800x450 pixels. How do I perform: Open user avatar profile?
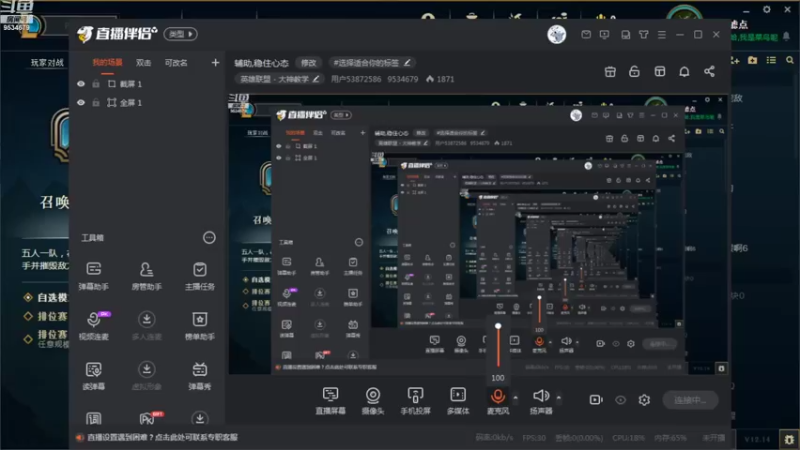click(x=557, y=35)
